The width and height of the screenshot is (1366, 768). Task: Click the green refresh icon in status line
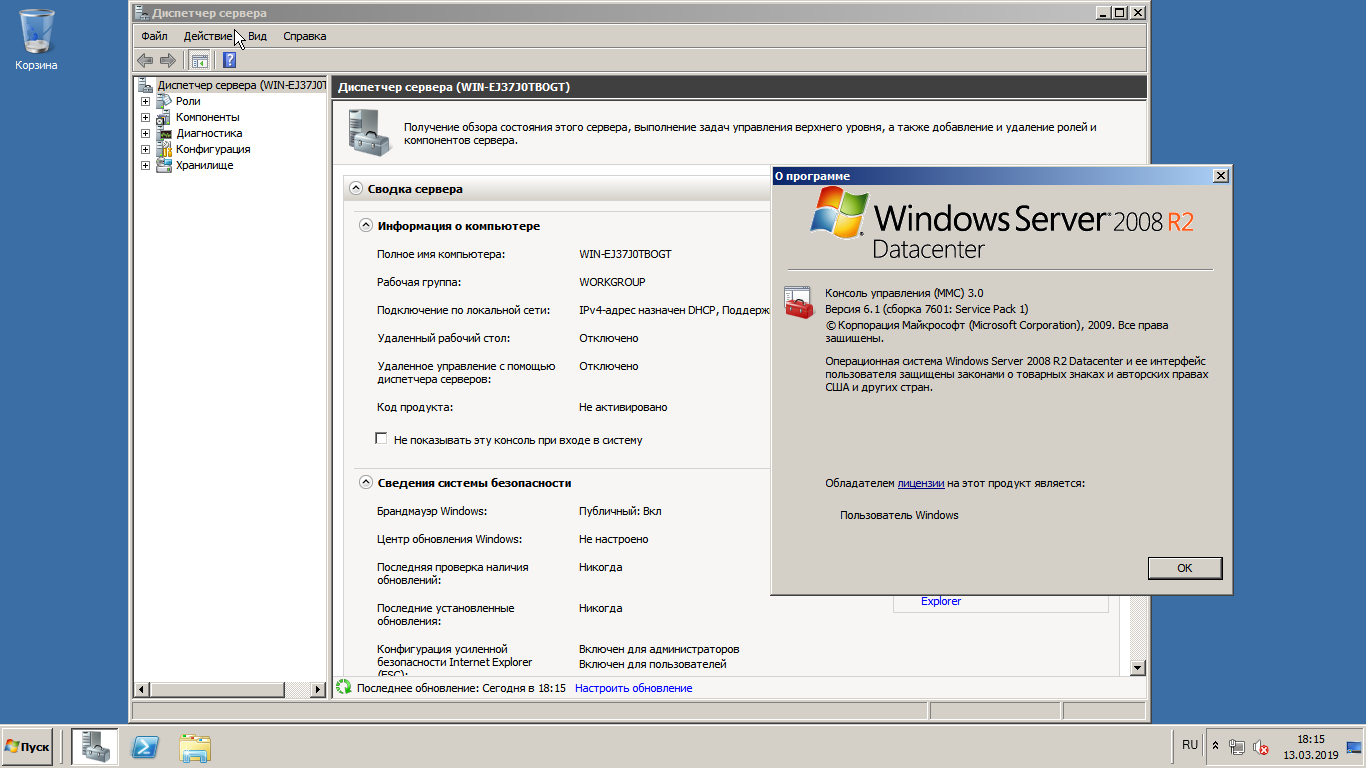345,687
